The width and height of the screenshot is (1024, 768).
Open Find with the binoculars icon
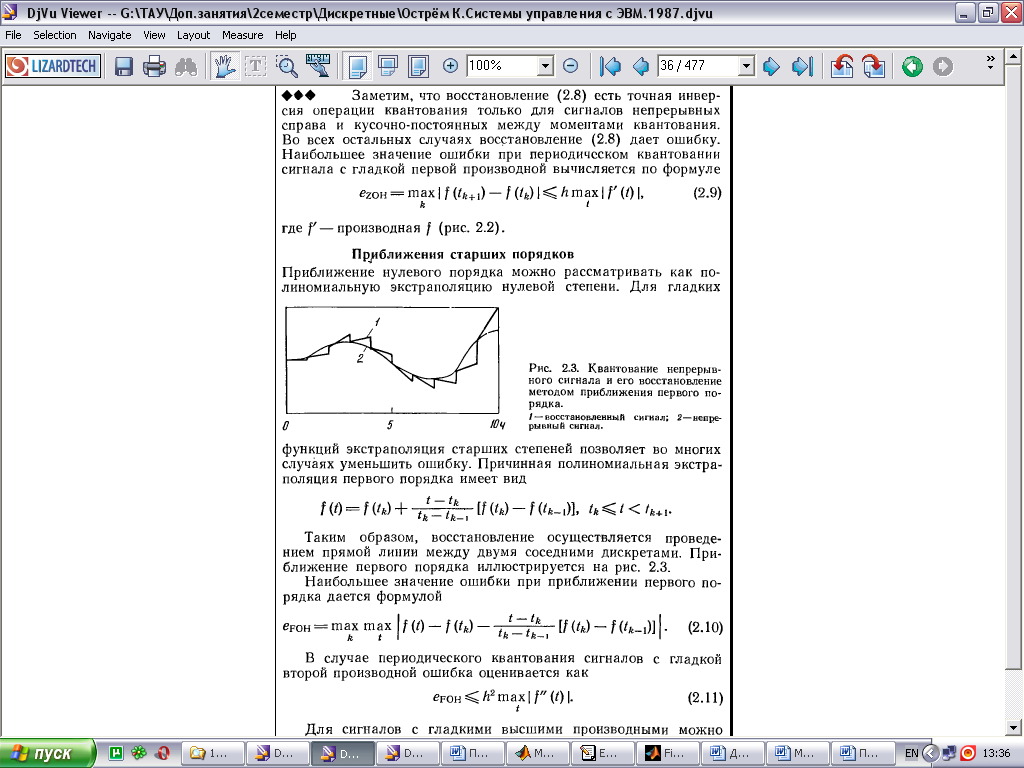coord(186,66)
